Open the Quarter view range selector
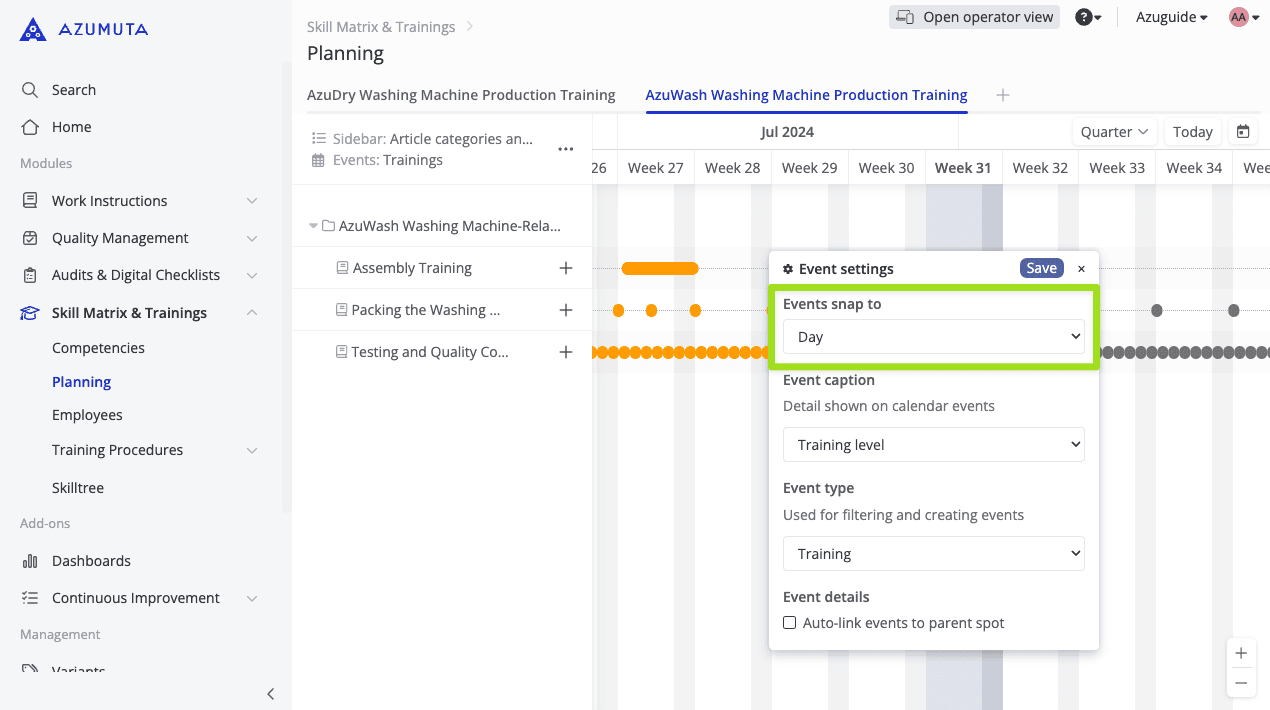1270x710 pixels. coord(1114,132)
